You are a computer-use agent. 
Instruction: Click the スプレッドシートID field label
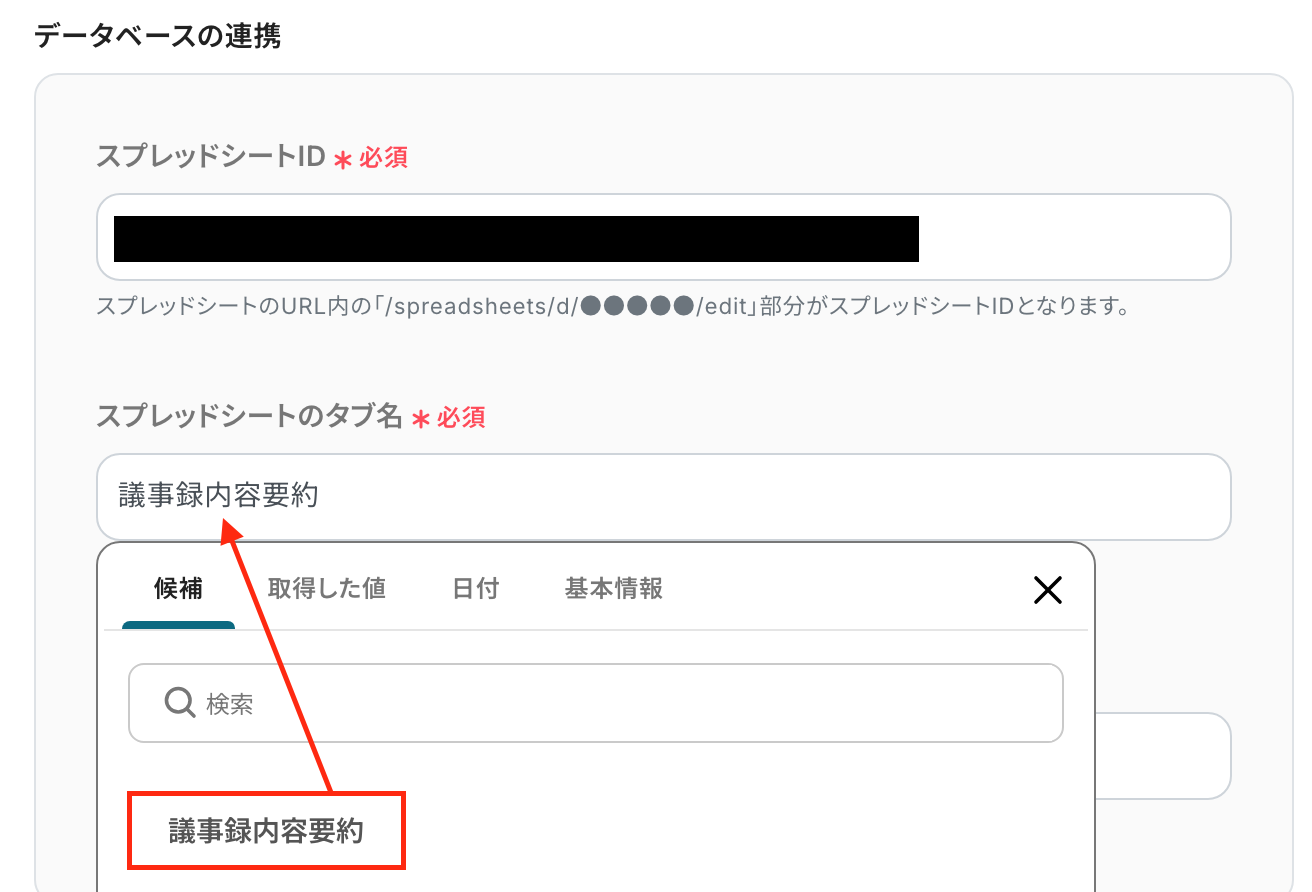211,156
